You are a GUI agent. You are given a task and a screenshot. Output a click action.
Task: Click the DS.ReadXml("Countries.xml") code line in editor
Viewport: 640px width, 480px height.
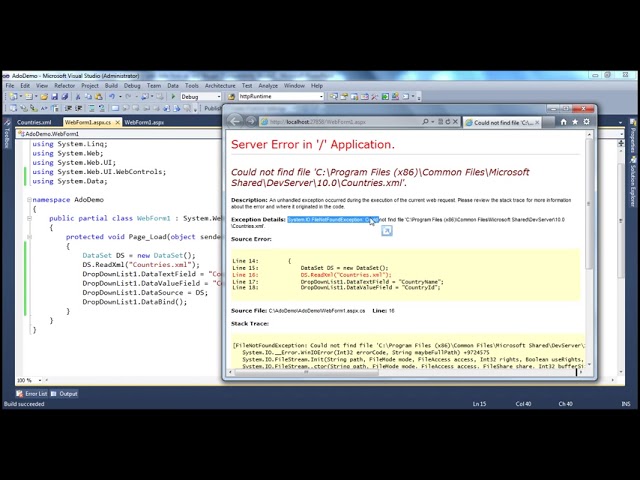pos(141,264)
